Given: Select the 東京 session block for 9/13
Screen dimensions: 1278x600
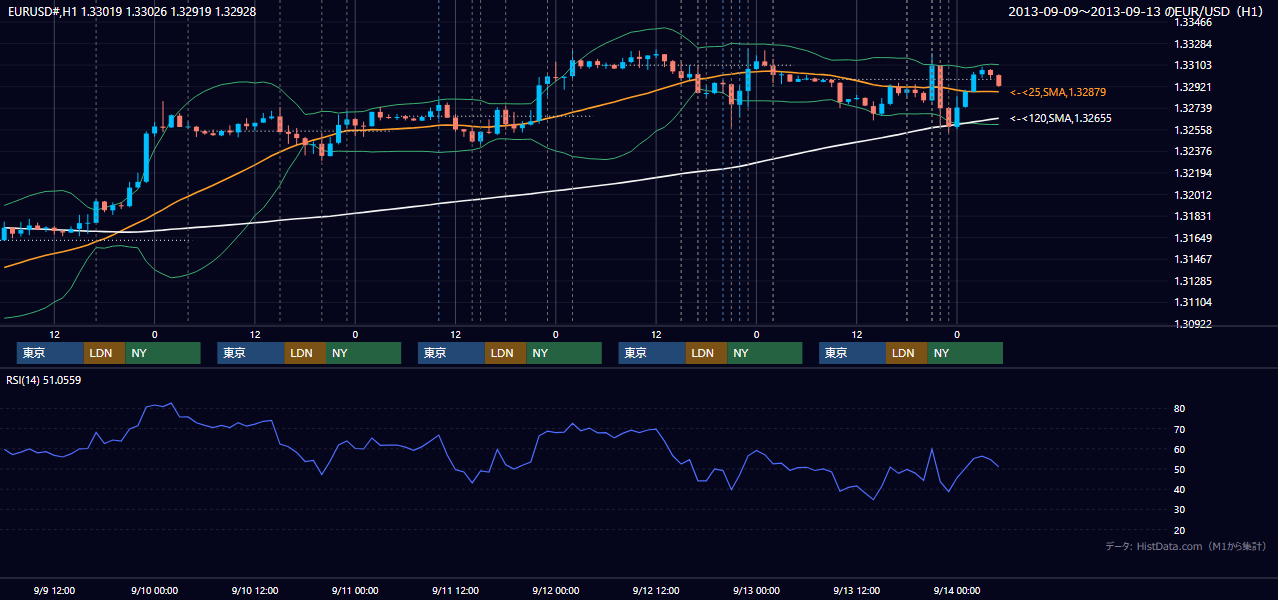Looking at the screenshot, I should point(853,353).
